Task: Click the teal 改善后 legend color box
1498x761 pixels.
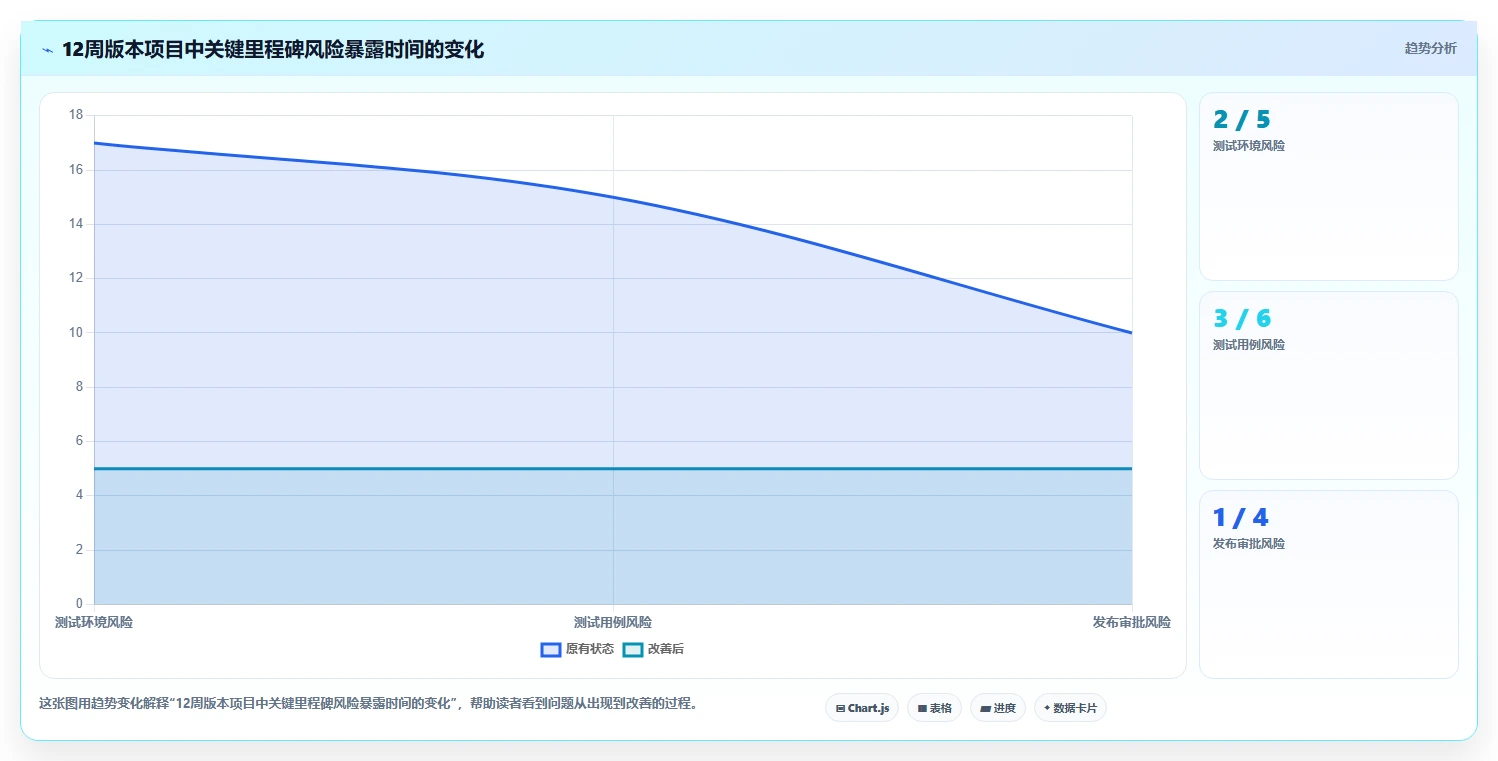Action: click(633, 649)
